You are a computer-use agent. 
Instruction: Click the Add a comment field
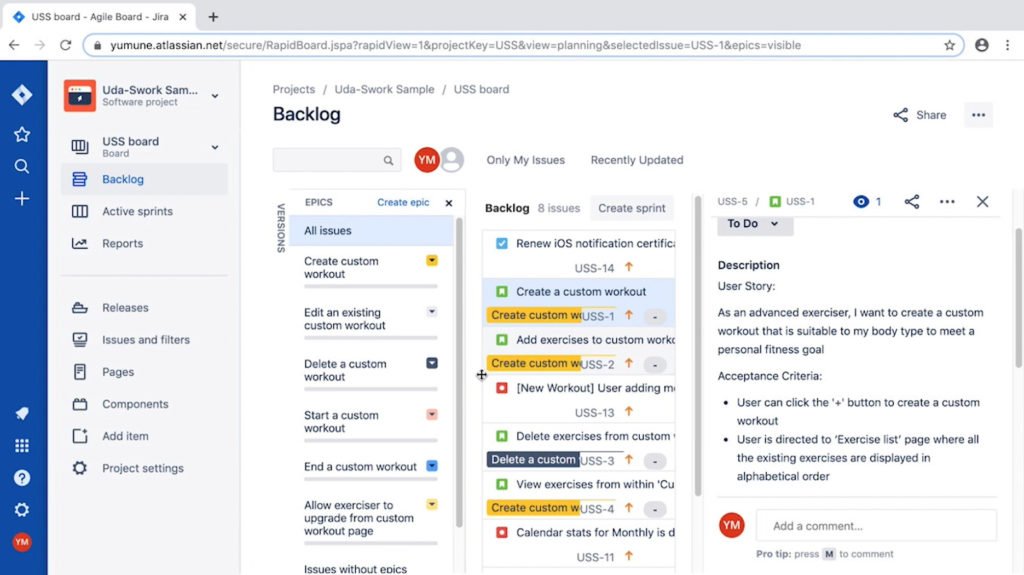click(x=876, y=526)
